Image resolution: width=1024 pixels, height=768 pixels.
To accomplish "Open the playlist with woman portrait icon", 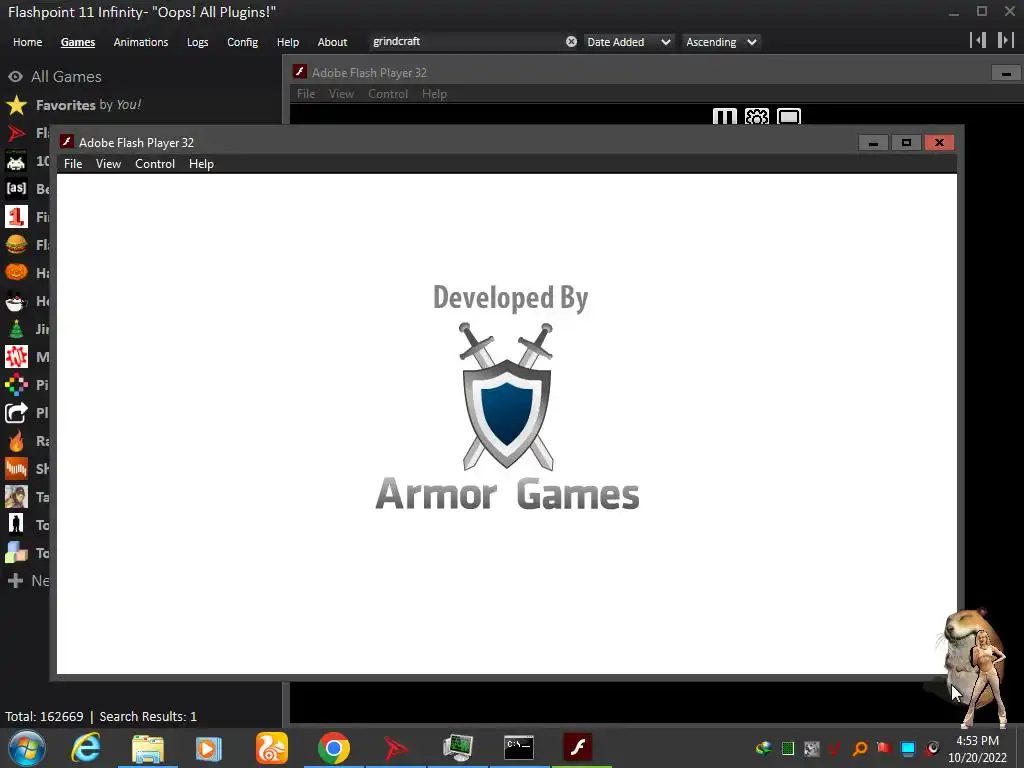I will [x=16, y=497].
